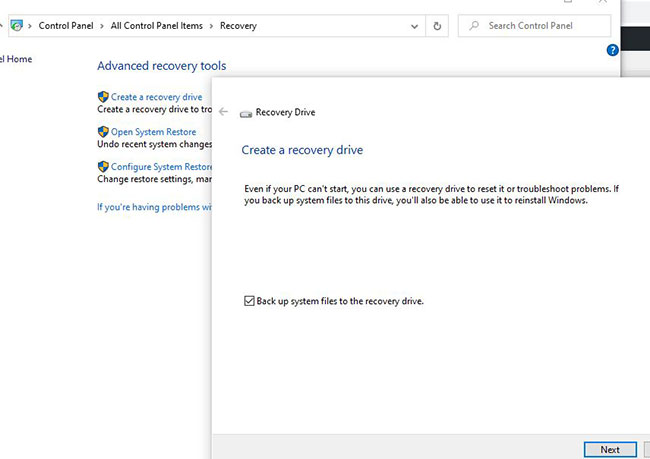This screenshot has height=459, width=650.
Task: Click shield icon beside Create a recovery drive
Action: 103,97
